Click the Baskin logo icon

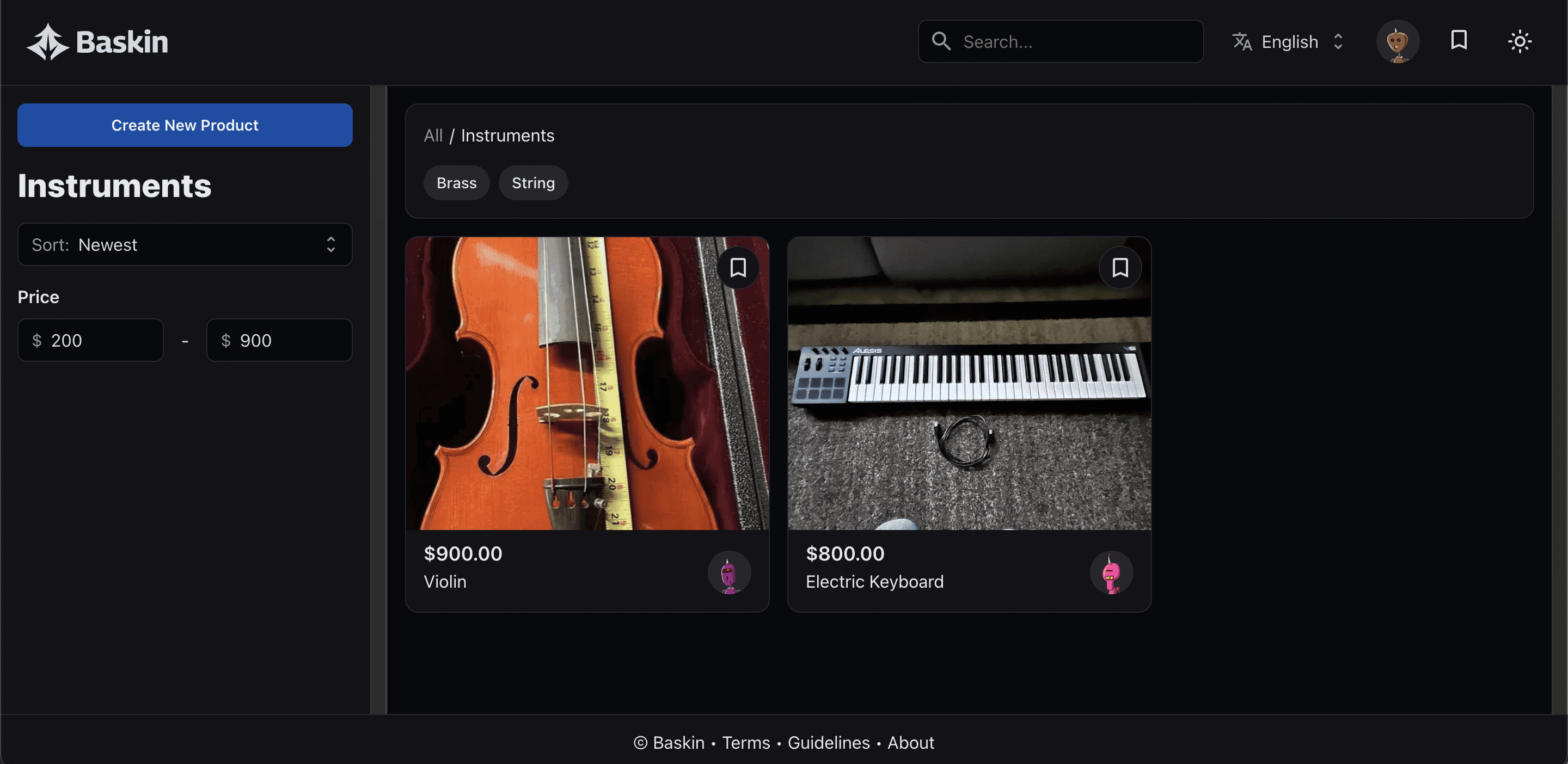tap(47, 42)
